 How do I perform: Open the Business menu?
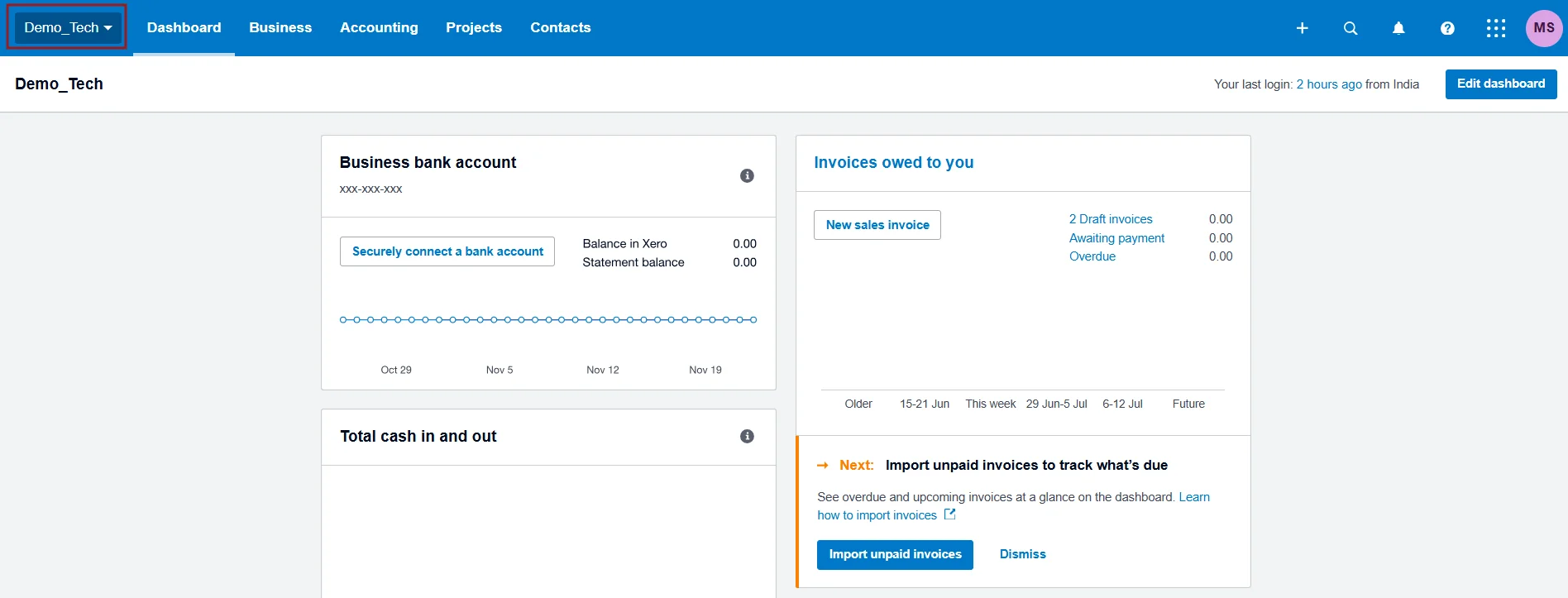tap(280, 27)
